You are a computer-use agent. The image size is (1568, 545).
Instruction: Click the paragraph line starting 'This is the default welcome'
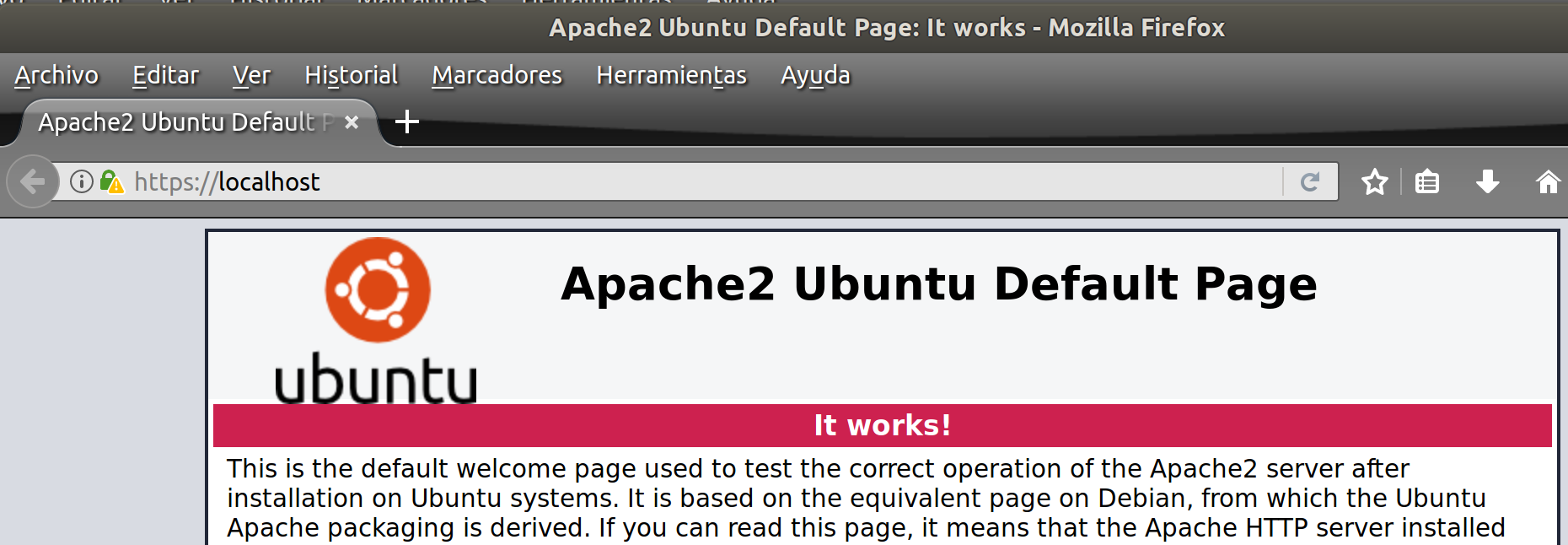[x=818, y=468]
